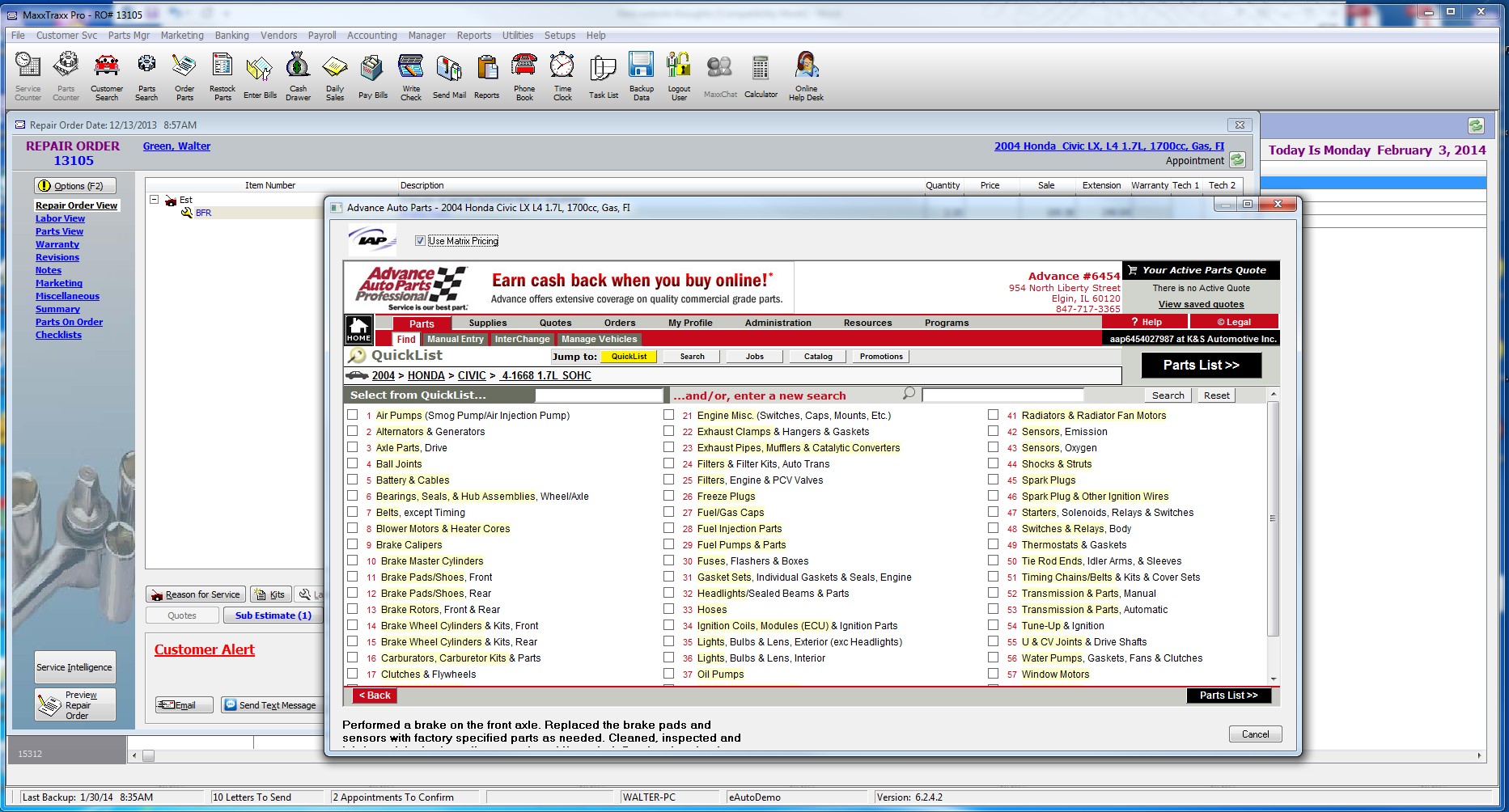Click the Reset button beside Search
The width and height of the screenshot is (1509, 812).
1216,395
